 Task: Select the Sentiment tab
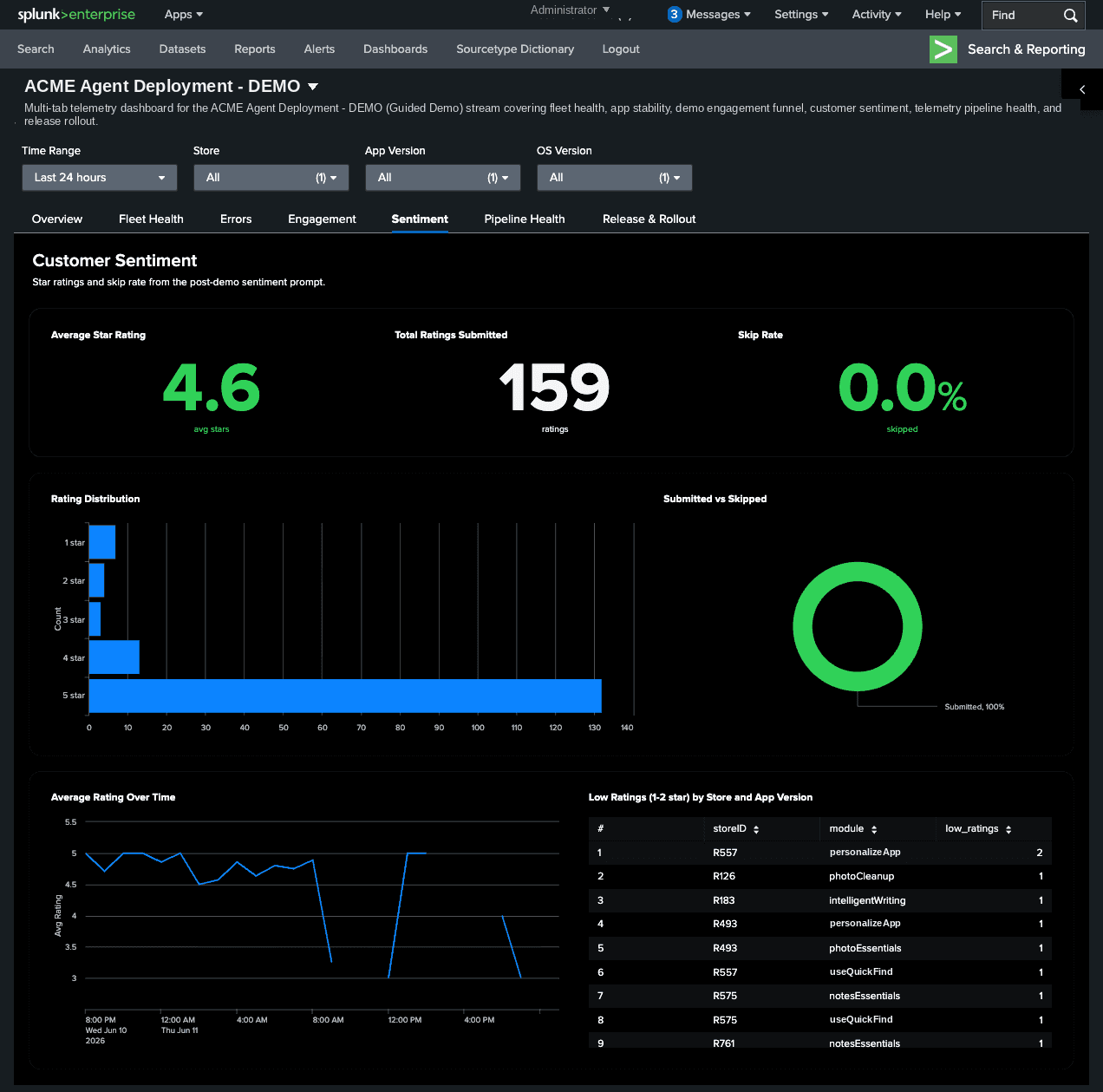tap(420, 219)
